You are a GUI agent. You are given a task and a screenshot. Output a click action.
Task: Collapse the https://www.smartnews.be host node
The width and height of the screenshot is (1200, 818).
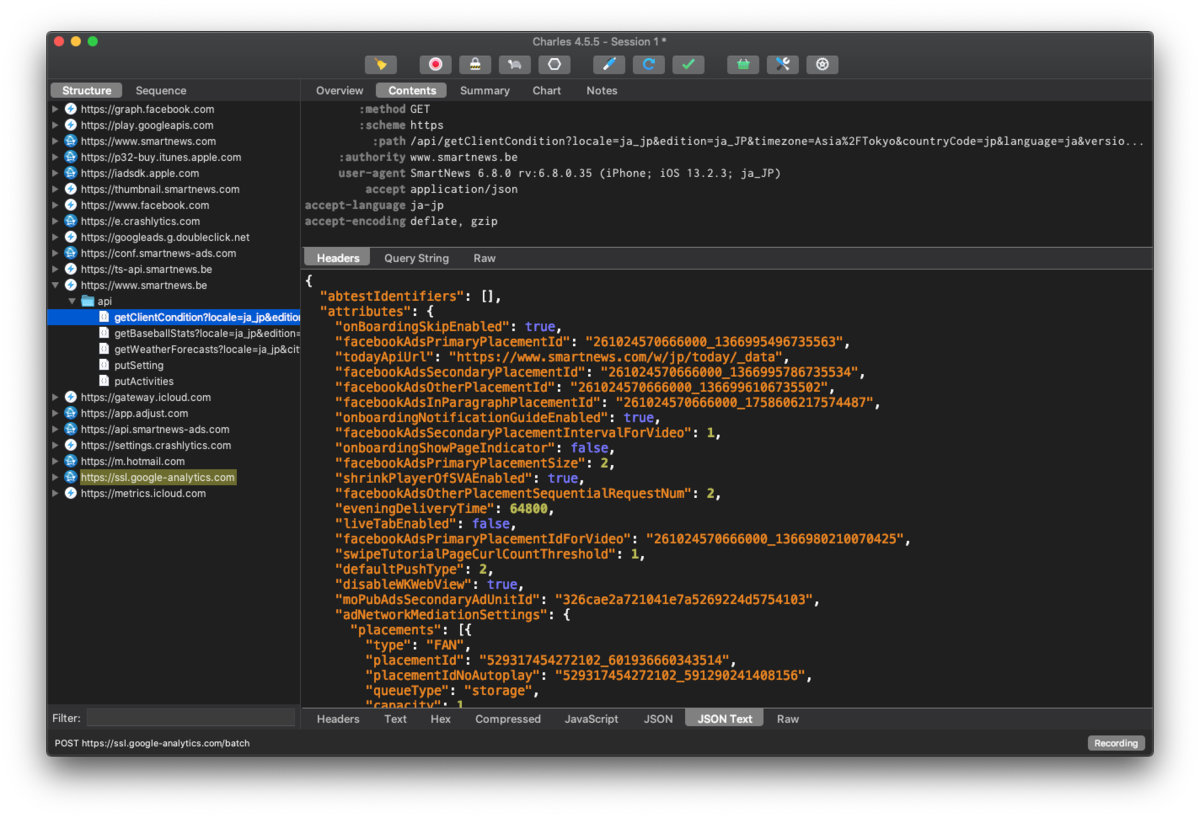point(56,285)
